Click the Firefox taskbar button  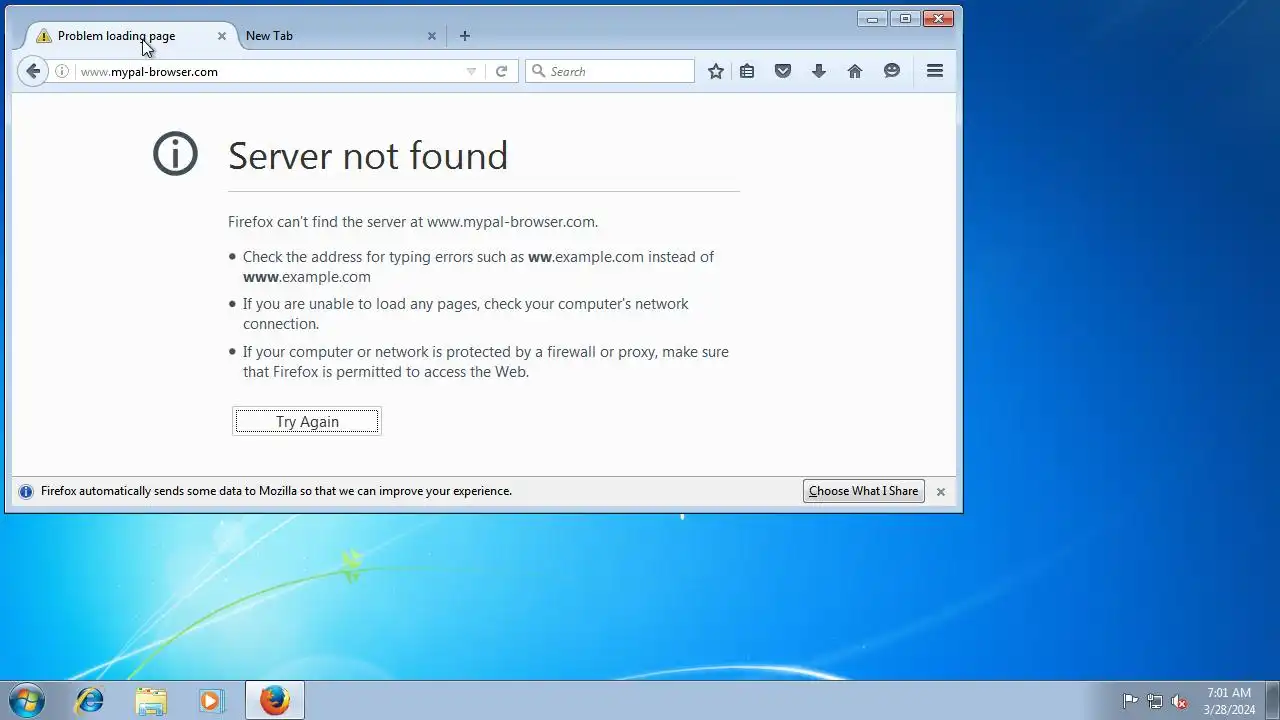coord(275,700)
